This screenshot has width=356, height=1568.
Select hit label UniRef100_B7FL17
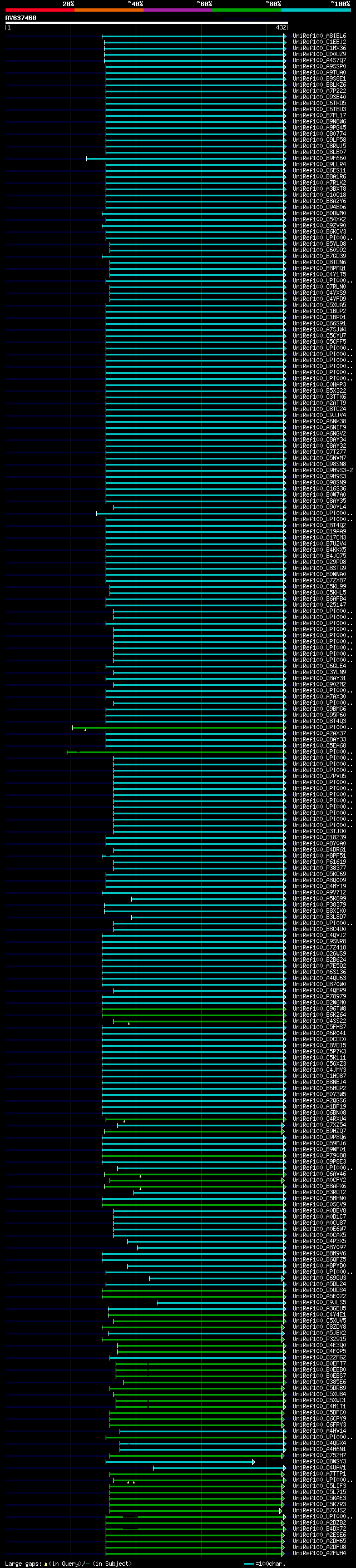point(319,116)
